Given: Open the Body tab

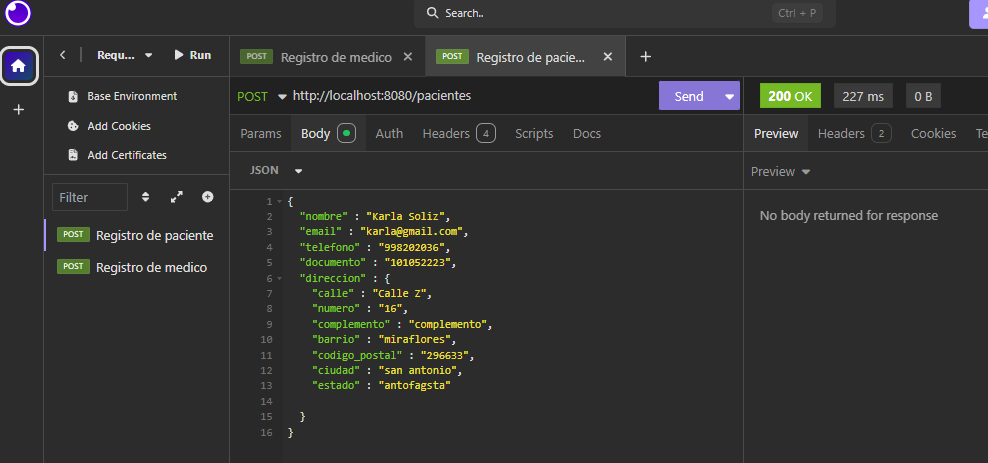Looking at the screenshot, I should pos(328,134).
